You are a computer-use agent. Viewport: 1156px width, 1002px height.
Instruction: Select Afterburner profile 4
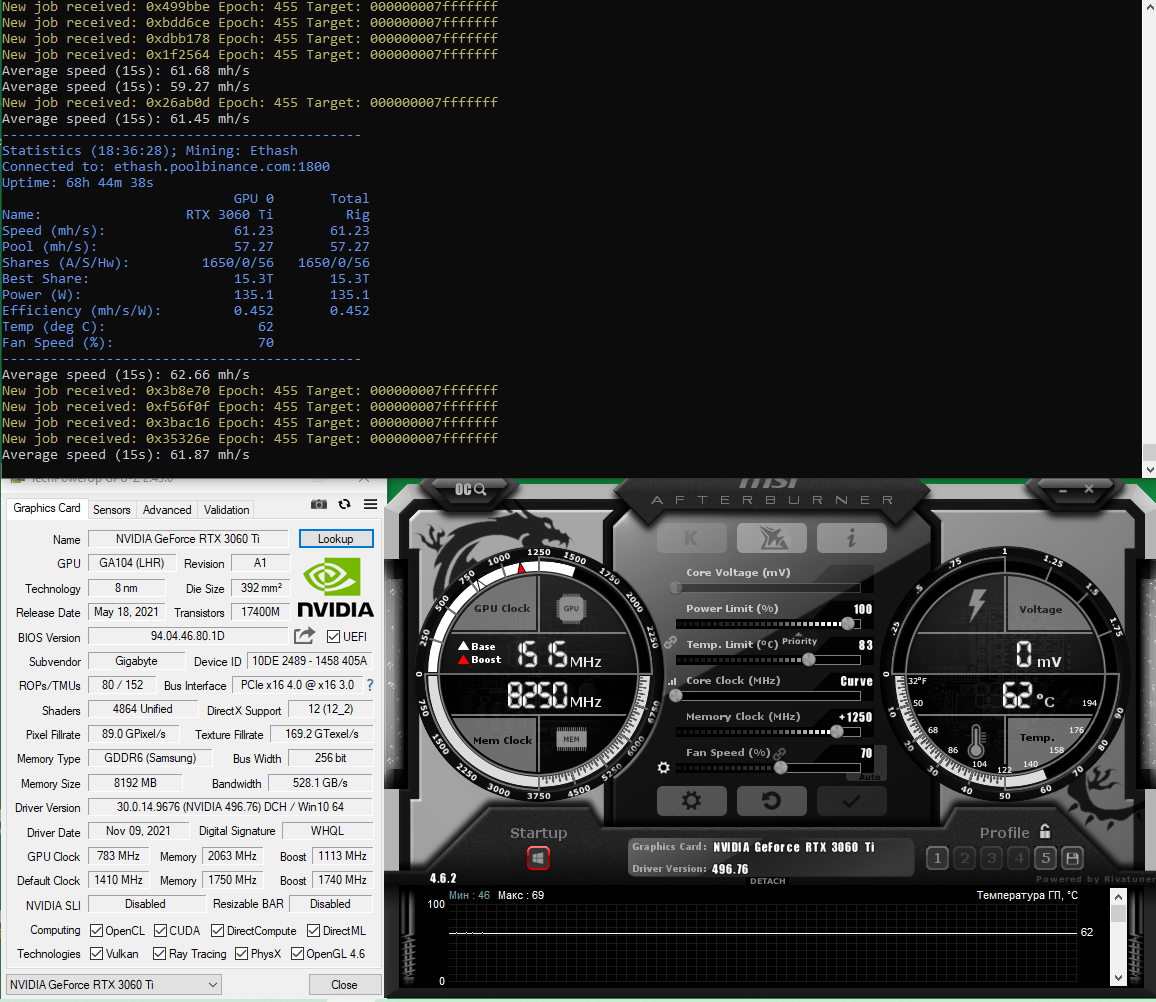click(1019, 858)
